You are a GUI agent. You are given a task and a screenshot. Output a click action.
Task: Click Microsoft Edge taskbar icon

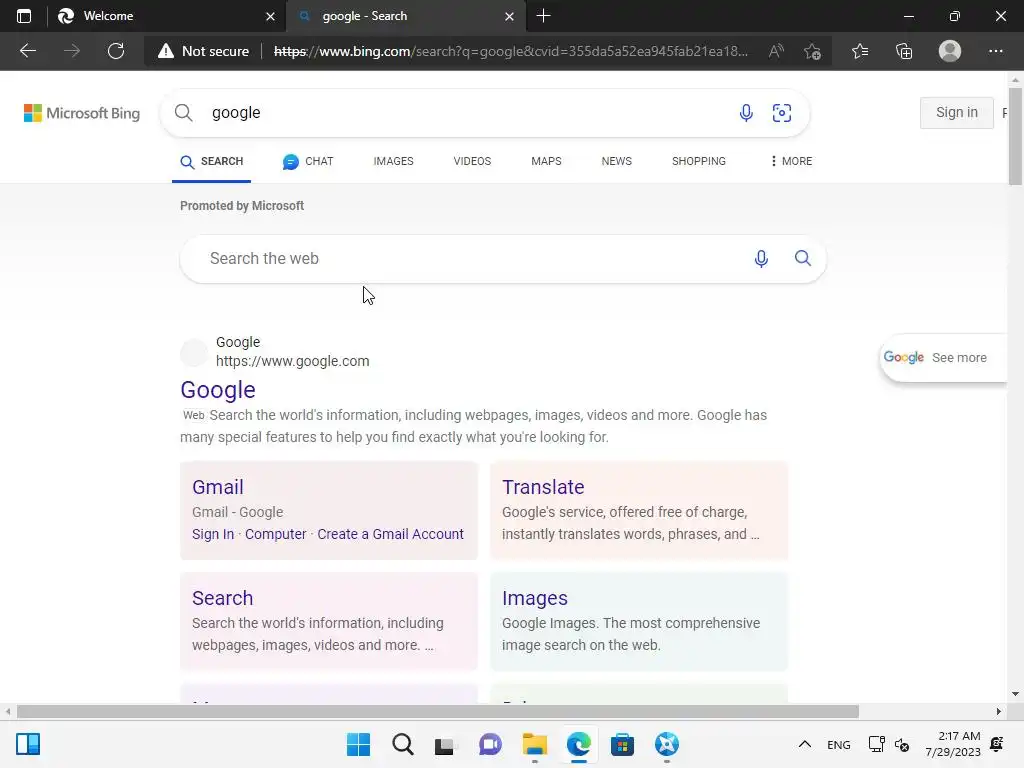pyautogui.click(x=579, y=744)
